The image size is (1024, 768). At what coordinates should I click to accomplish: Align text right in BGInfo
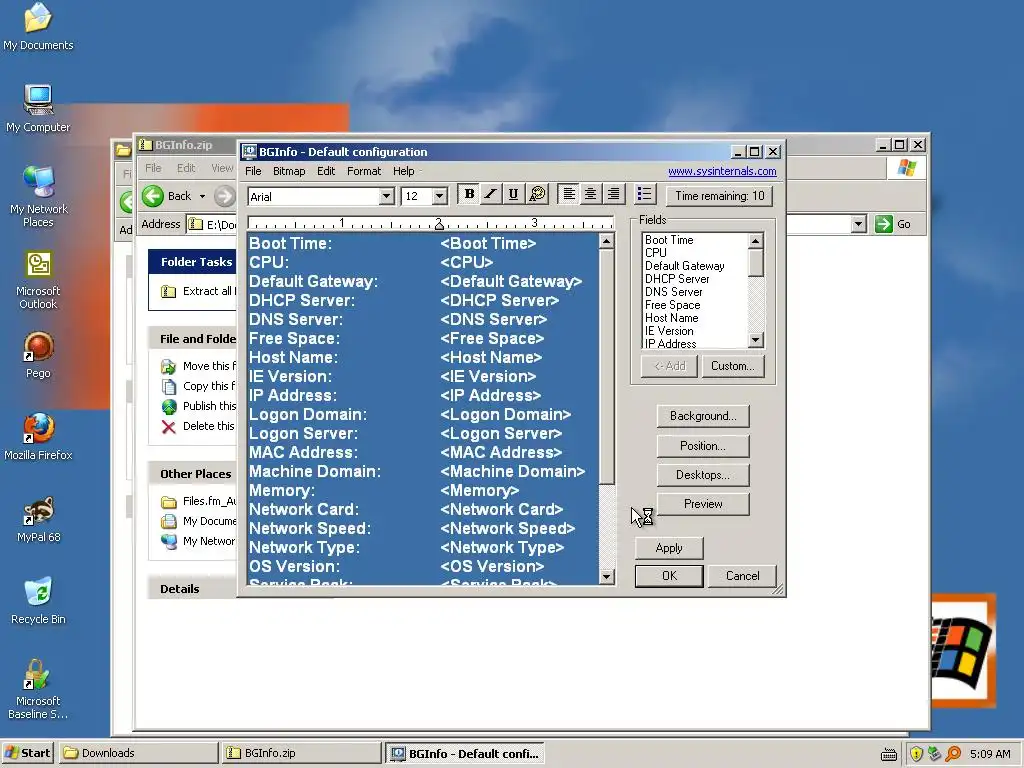[613, 194]
